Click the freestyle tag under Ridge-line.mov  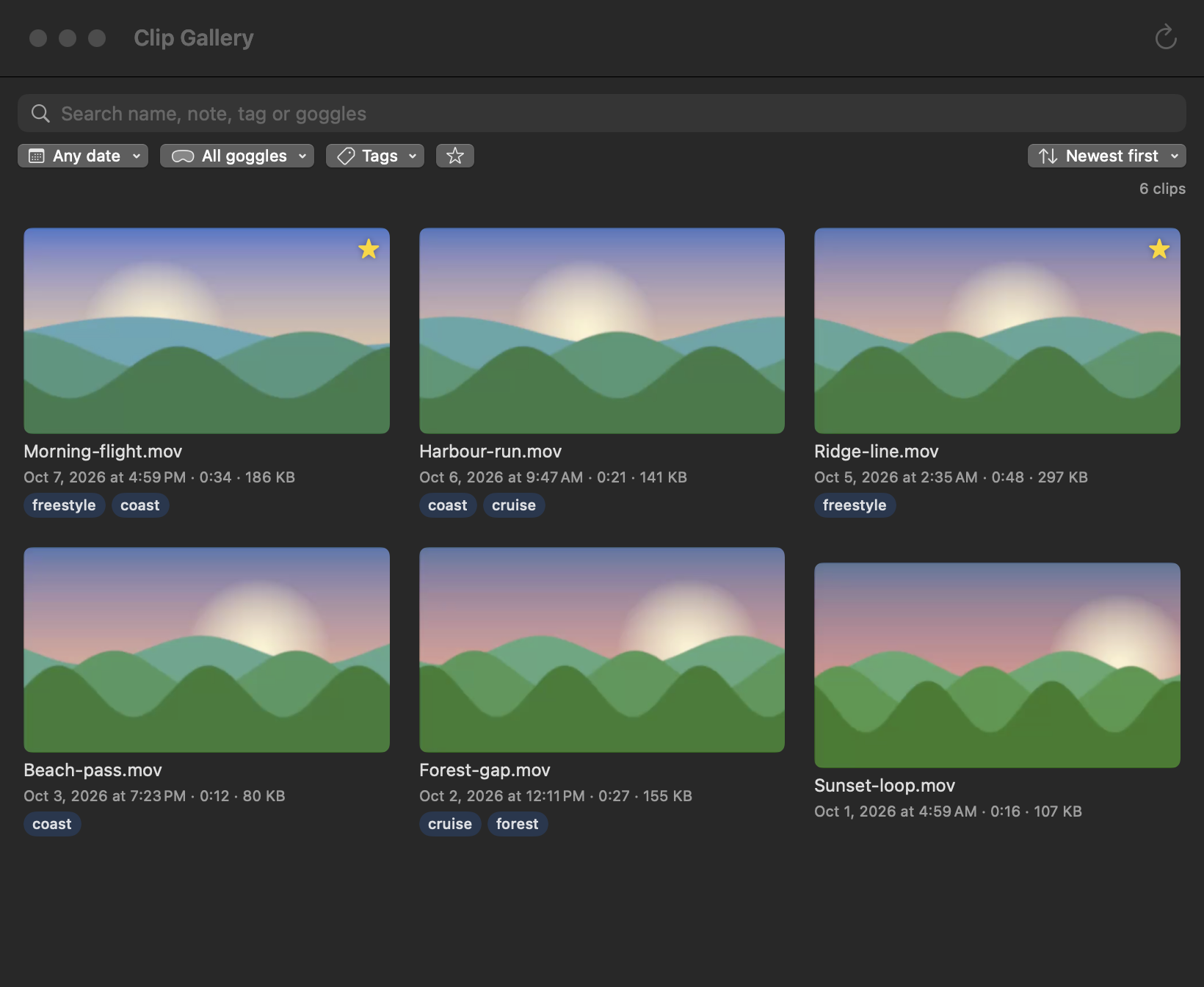(x=855, y=505)
